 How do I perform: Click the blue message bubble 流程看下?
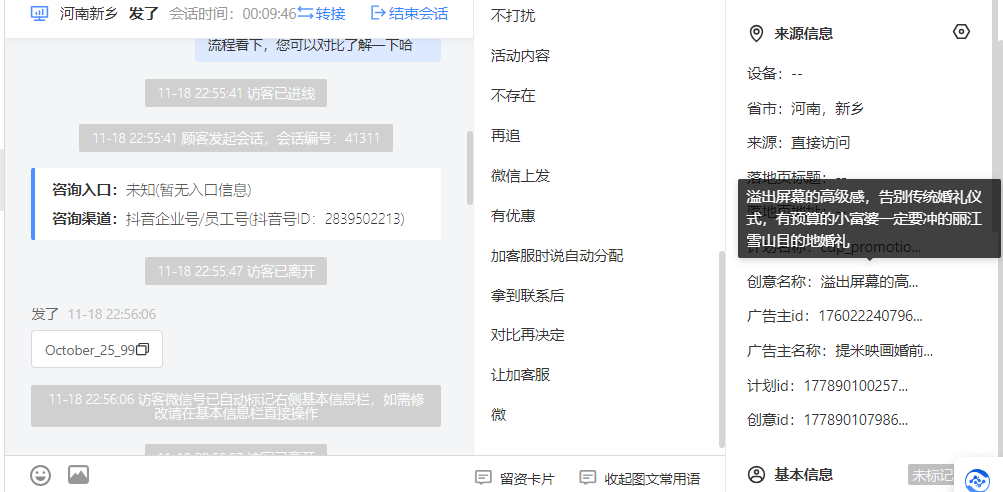[318, 47]
